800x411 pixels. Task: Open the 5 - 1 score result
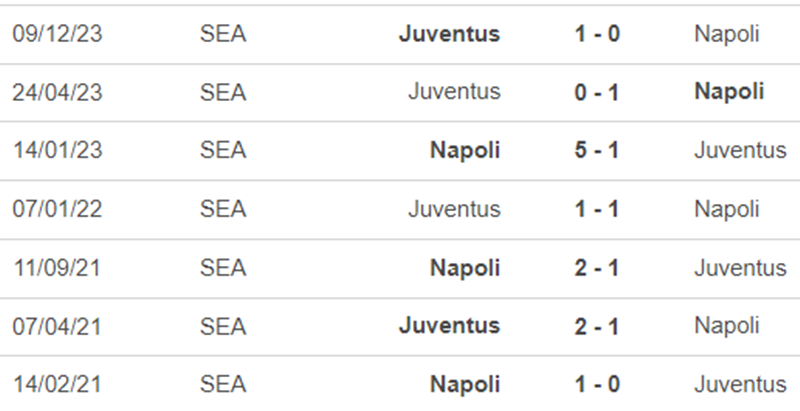[597, 150]
